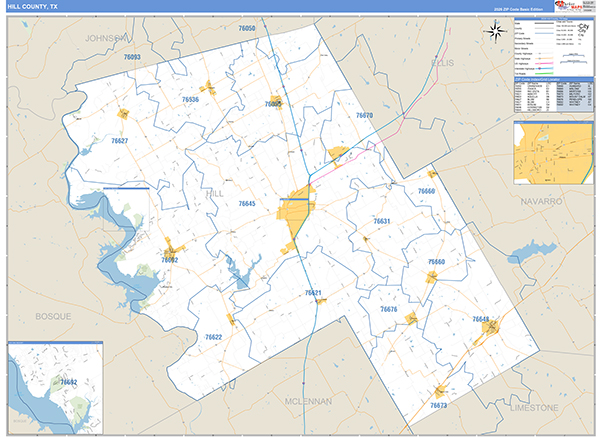Viewport: 600px width, 437px height.
Task: Click the LIMESTONE county label
Action: point(534,408)
